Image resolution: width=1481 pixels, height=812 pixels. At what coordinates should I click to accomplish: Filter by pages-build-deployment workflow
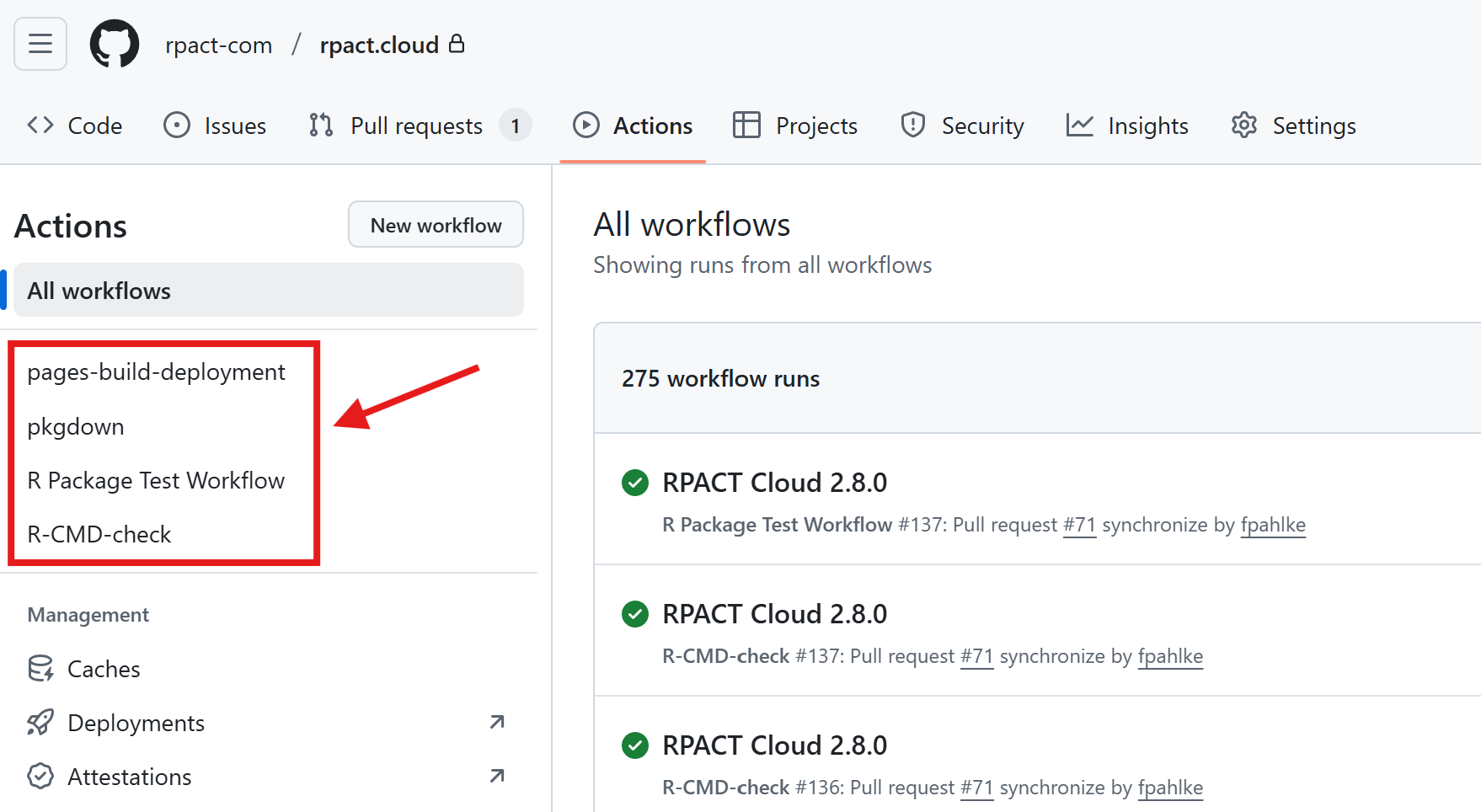(x=156, y=372)
